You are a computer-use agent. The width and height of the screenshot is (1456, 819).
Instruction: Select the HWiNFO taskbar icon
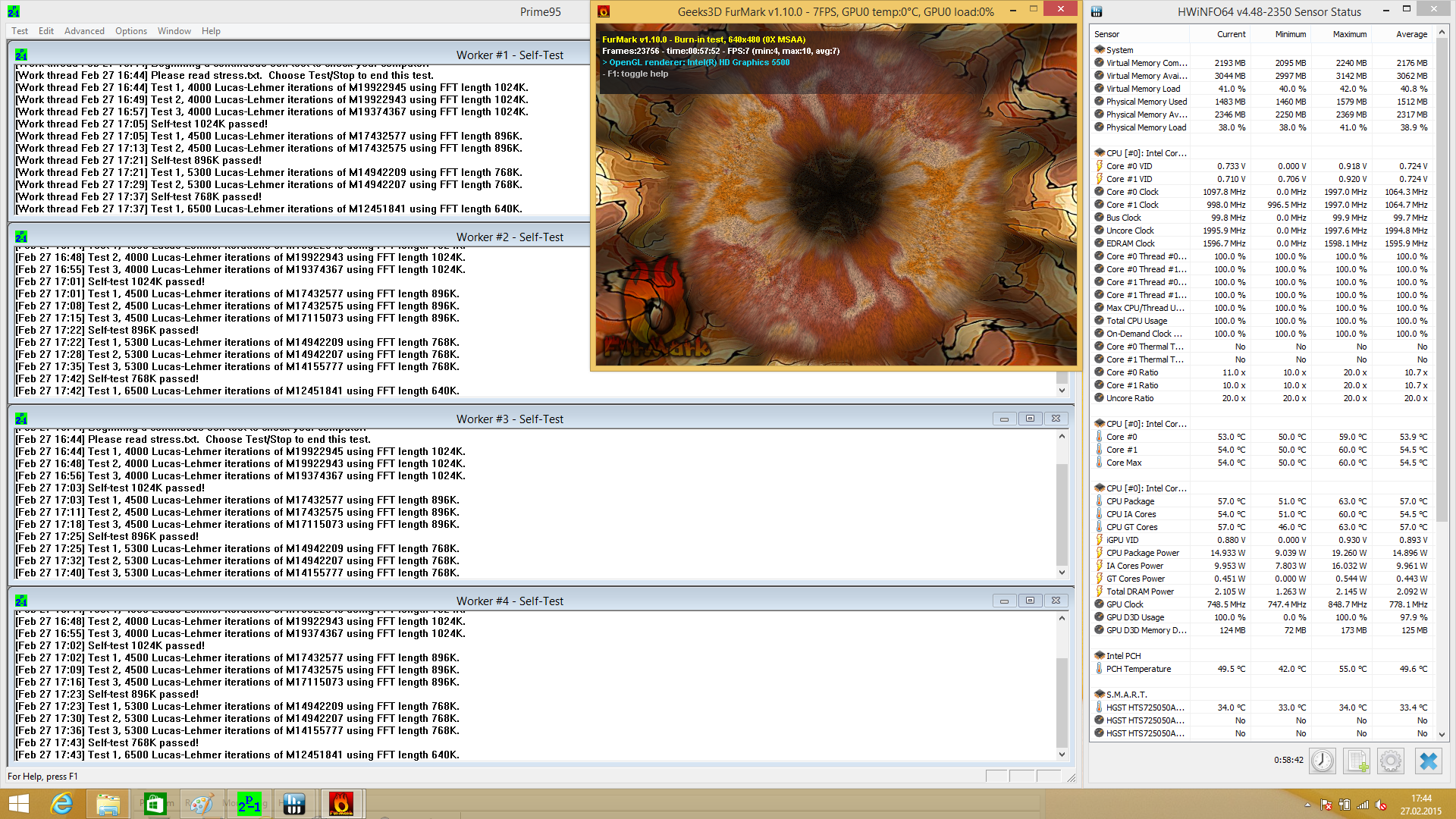click(x=293, y=804)
